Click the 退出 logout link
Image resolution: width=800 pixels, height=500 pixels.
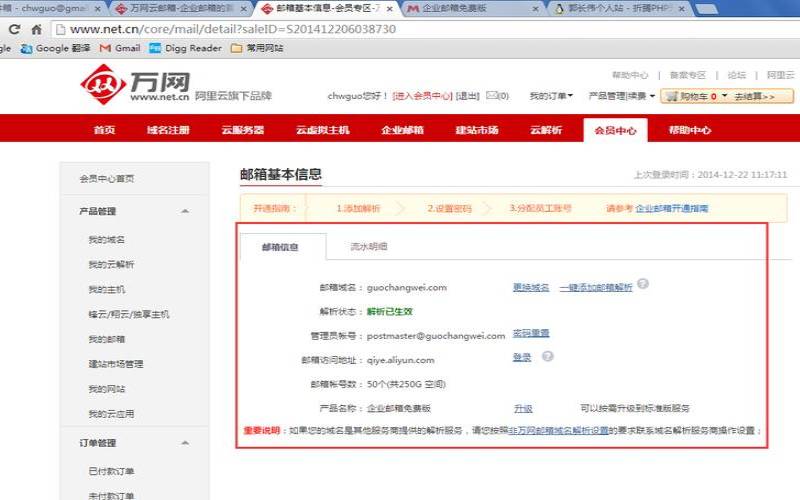point(467,95)
